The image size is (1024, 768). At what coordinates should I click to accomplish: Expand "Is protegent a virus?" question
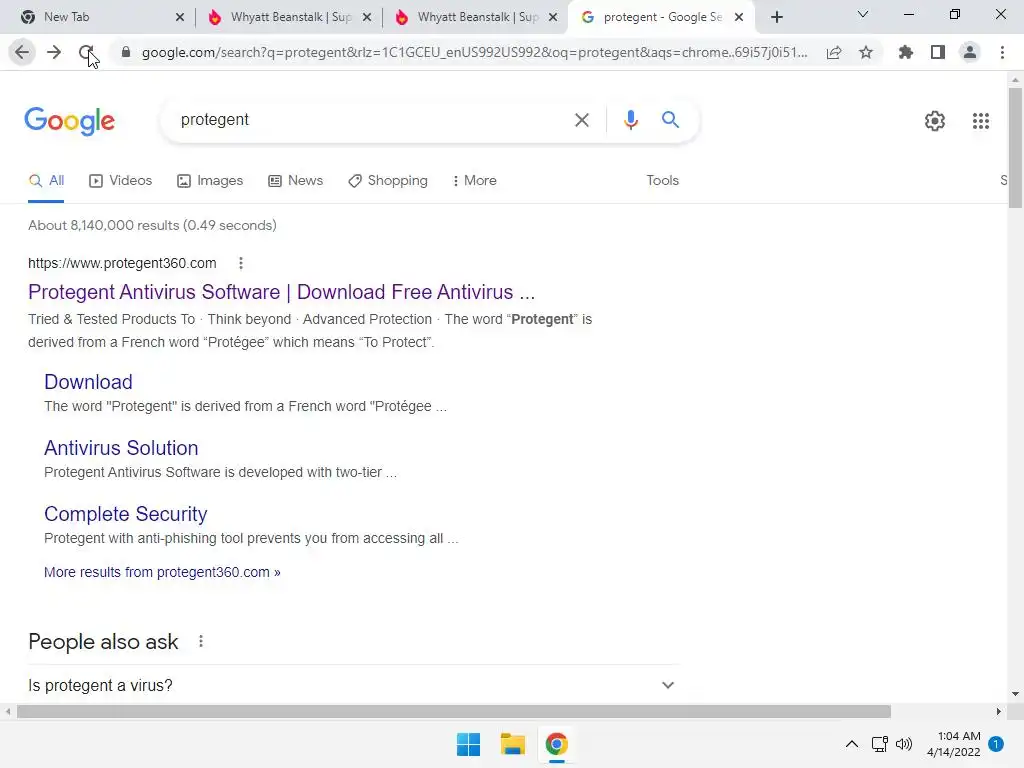[353, 685]
